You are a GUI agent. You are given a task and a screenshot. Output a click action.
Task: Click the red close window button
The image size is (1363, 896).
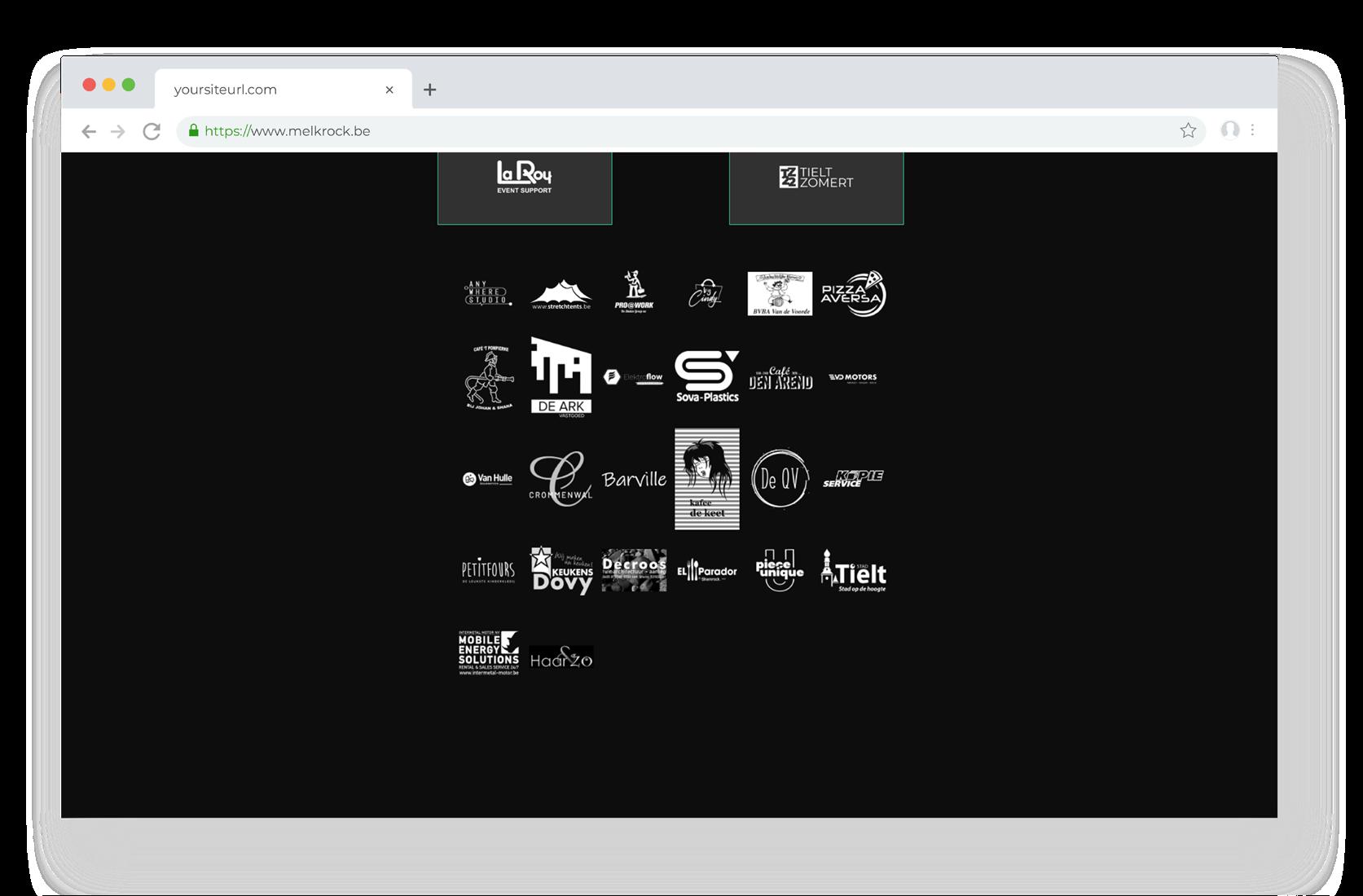pyautogui.click(x=90, y=85)
